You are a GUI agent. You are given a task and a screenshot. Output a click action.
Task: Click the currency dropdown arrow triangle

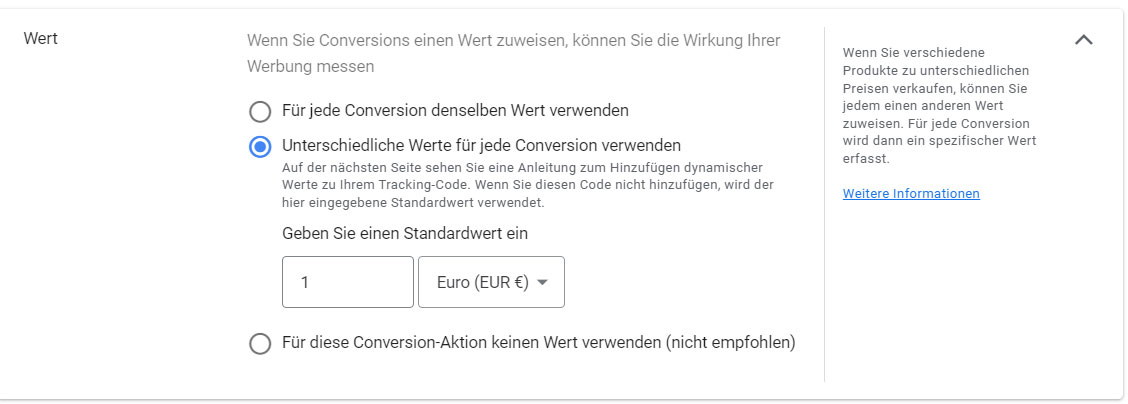pos(543,282)
